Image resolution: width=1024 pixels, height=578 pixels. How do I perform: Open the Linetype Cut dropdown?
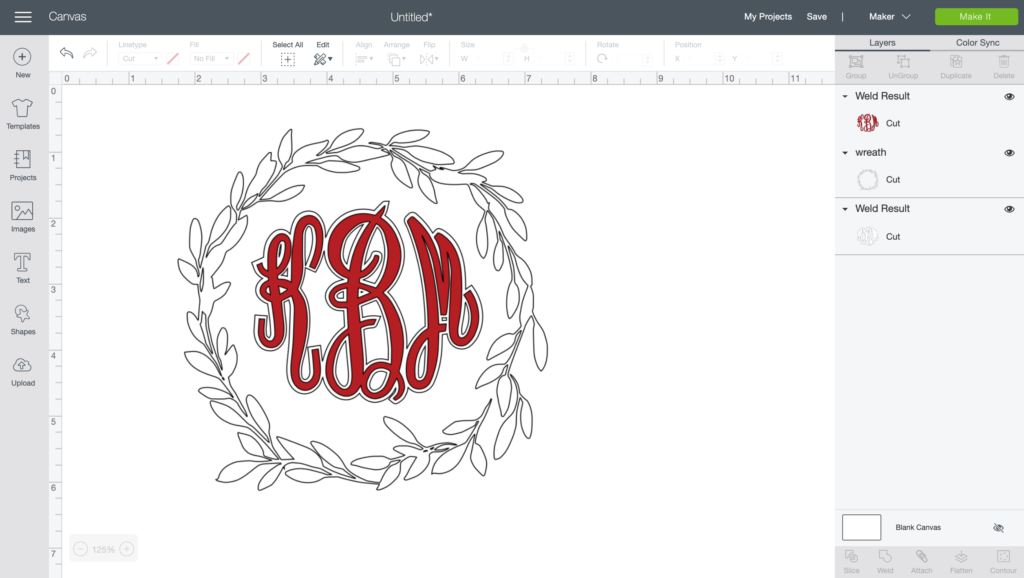point(139,59)
